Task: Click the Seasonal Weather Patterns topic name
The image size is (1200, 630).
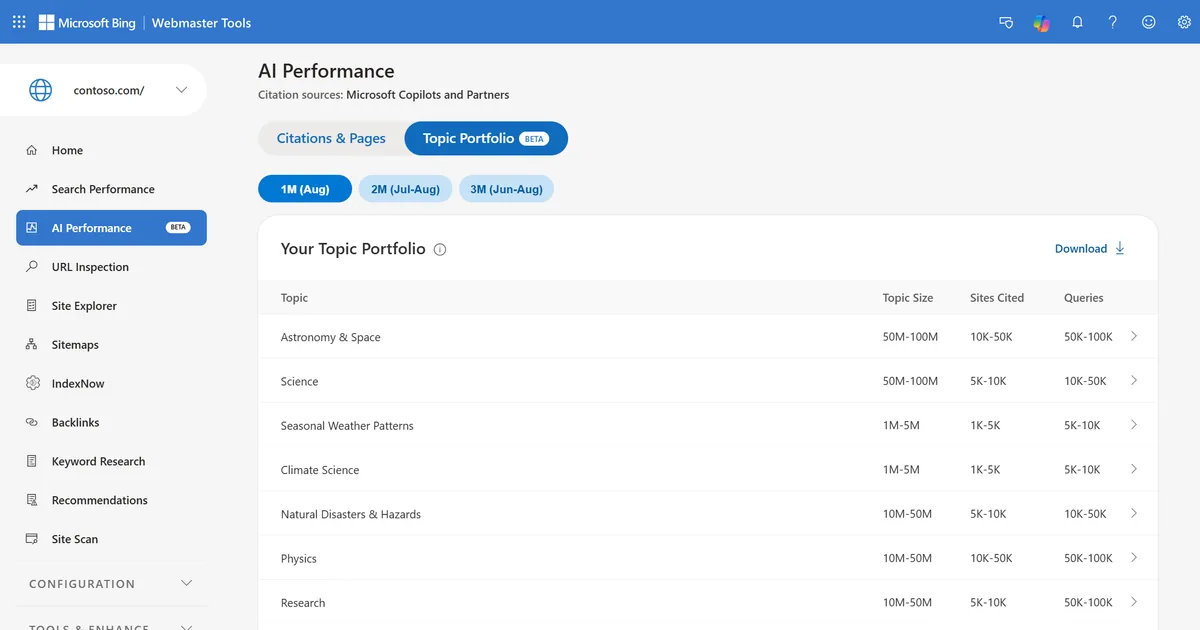Action: click(347, 426)
